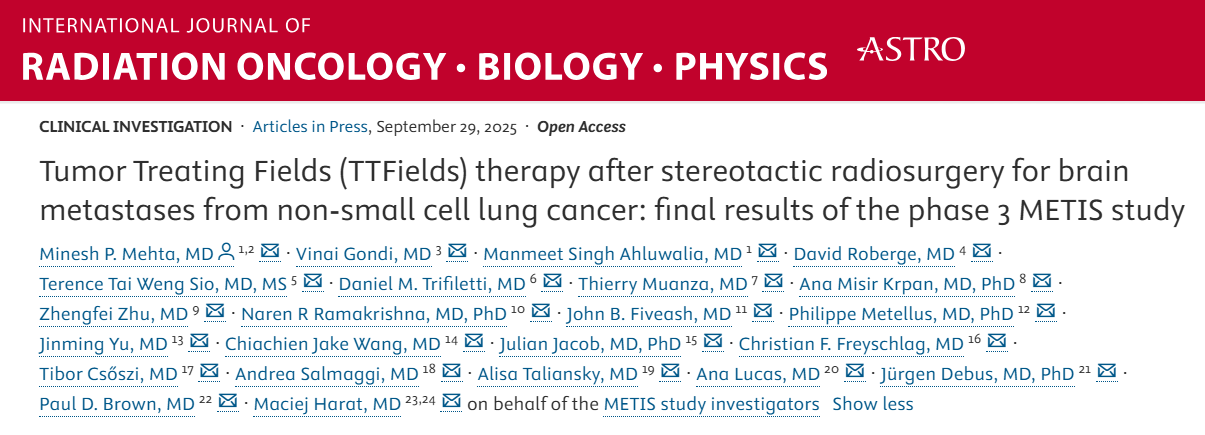Click the mail icon beside Zhengfei Zhu
1205x435 pixels.
click(x=215, y=313)
